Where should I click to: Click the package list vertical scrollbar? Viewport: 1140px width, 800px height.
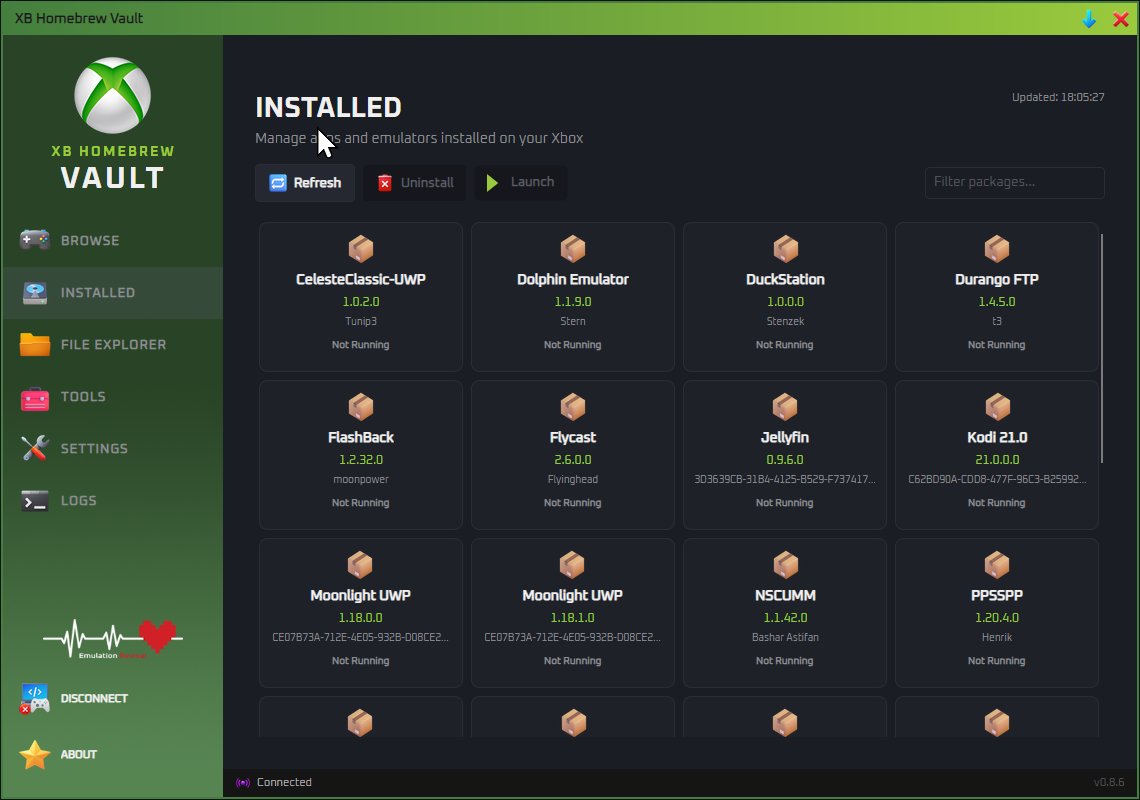(x=1102, y=348)
